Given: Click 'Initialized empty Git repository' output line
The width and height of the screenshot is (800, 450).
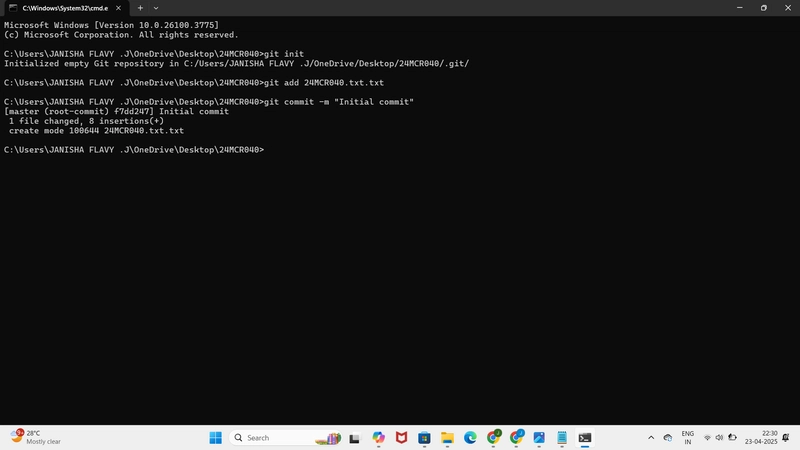Looking at the screenshot, I should [x=236, y=64].
